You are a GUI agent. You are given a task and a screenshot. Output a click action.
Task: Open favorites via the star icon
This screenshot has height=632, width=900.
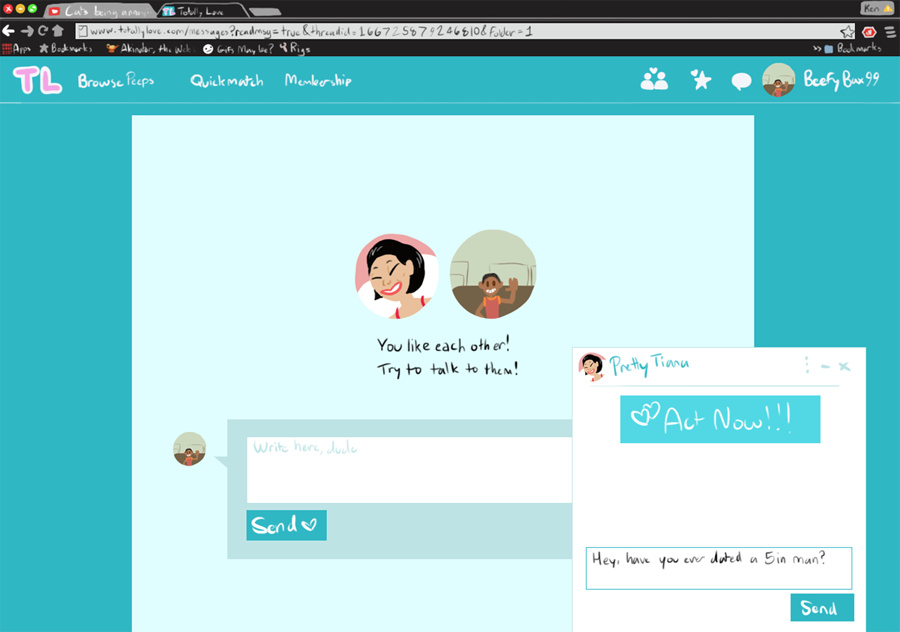click(701, 80)
